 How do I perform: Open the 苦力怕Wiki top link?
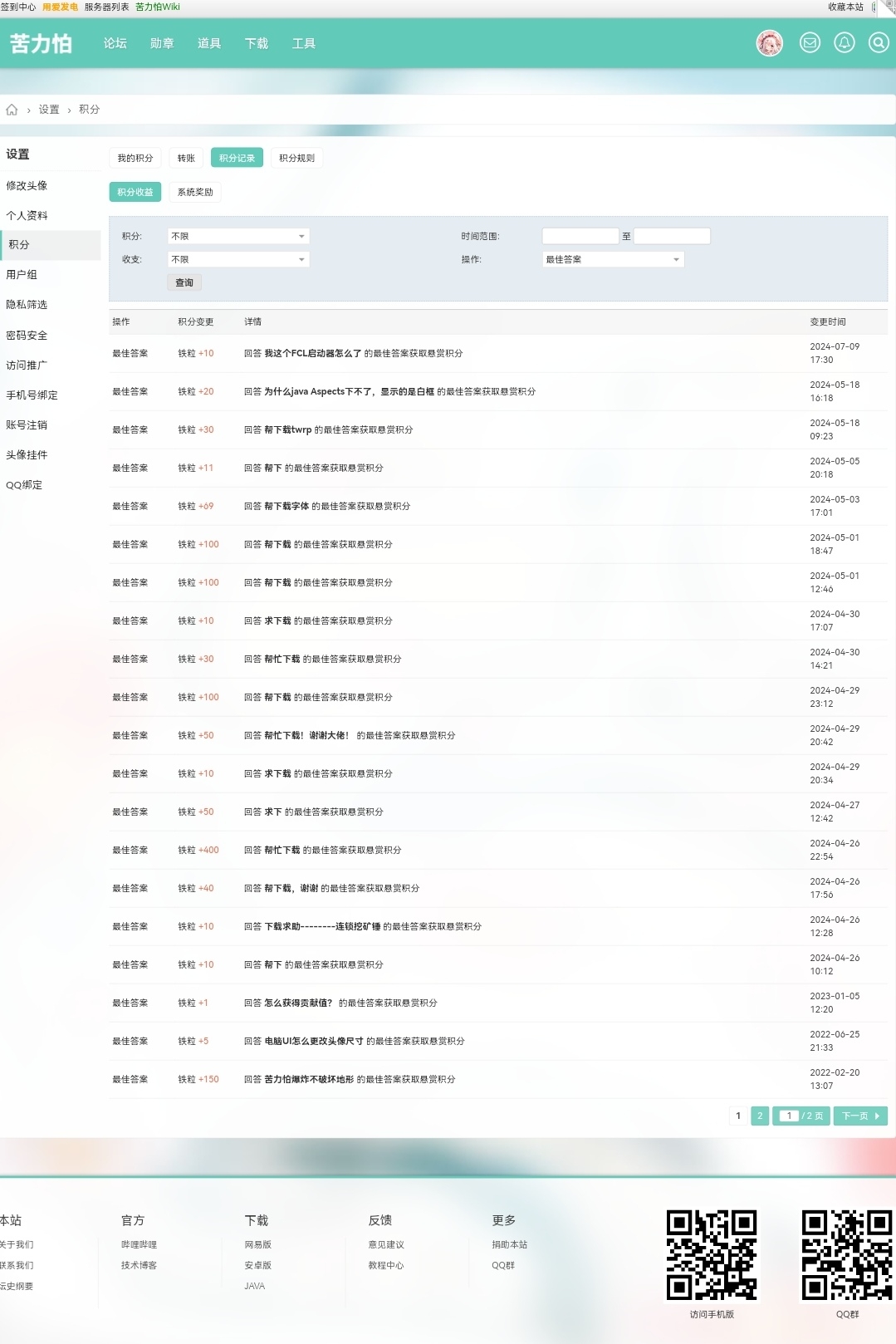tap(158, 7)
